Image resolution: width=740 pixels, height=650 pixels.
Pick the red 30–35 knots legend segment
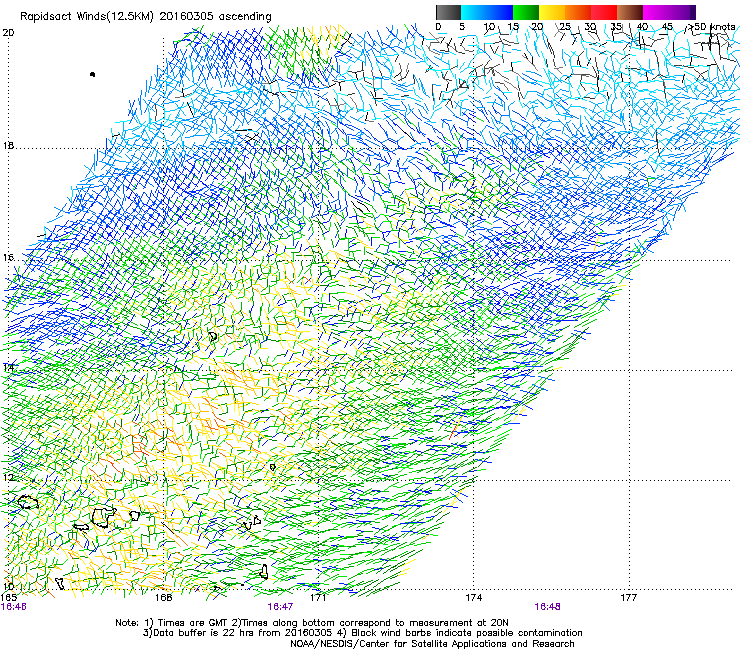(604, 12)
